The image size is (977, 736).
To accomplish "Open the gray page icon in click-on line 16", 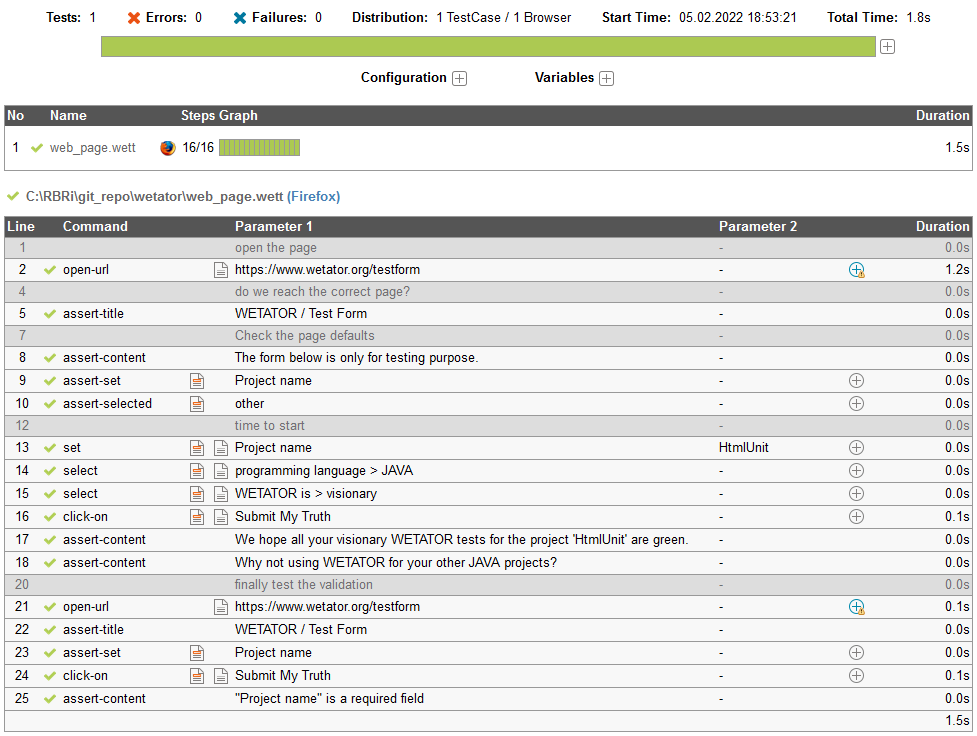I will [x=221, y=517].
